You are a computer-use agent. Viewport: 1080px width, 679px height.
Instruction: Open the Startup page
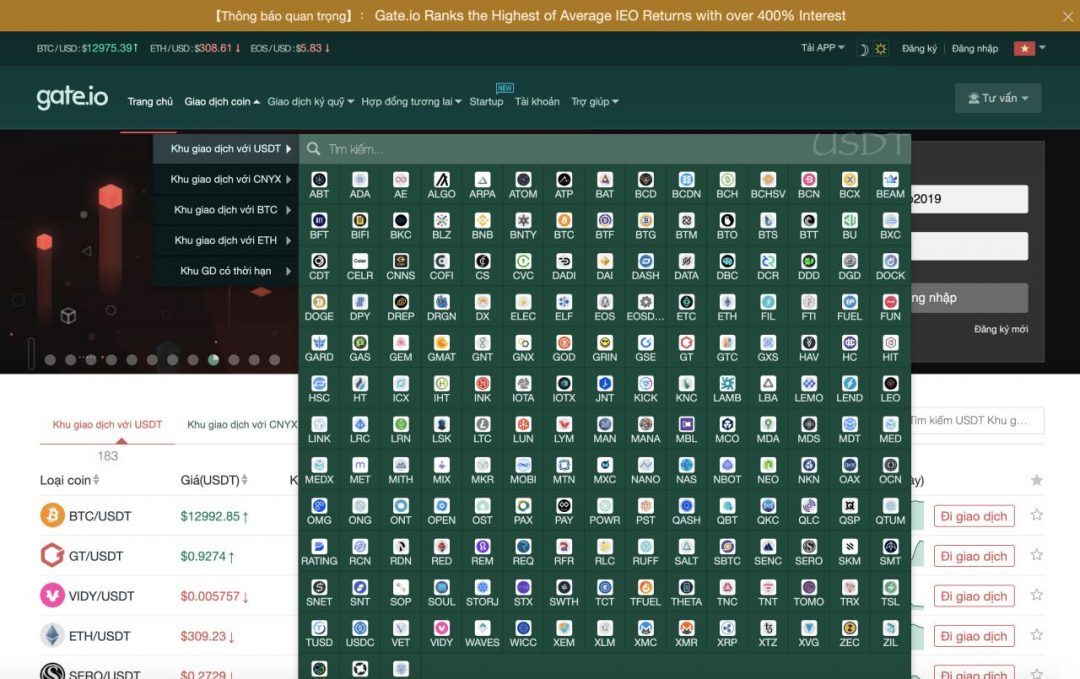click(x=486, y=102)
